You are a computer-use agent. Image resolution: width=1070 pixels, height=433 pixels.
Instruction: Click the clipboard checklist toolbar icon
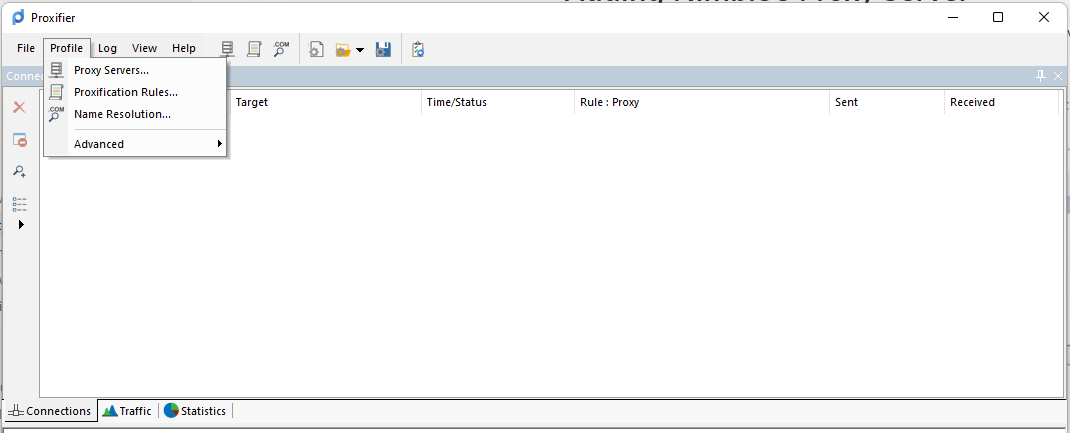pyautogui.click(x=418, y=48)
